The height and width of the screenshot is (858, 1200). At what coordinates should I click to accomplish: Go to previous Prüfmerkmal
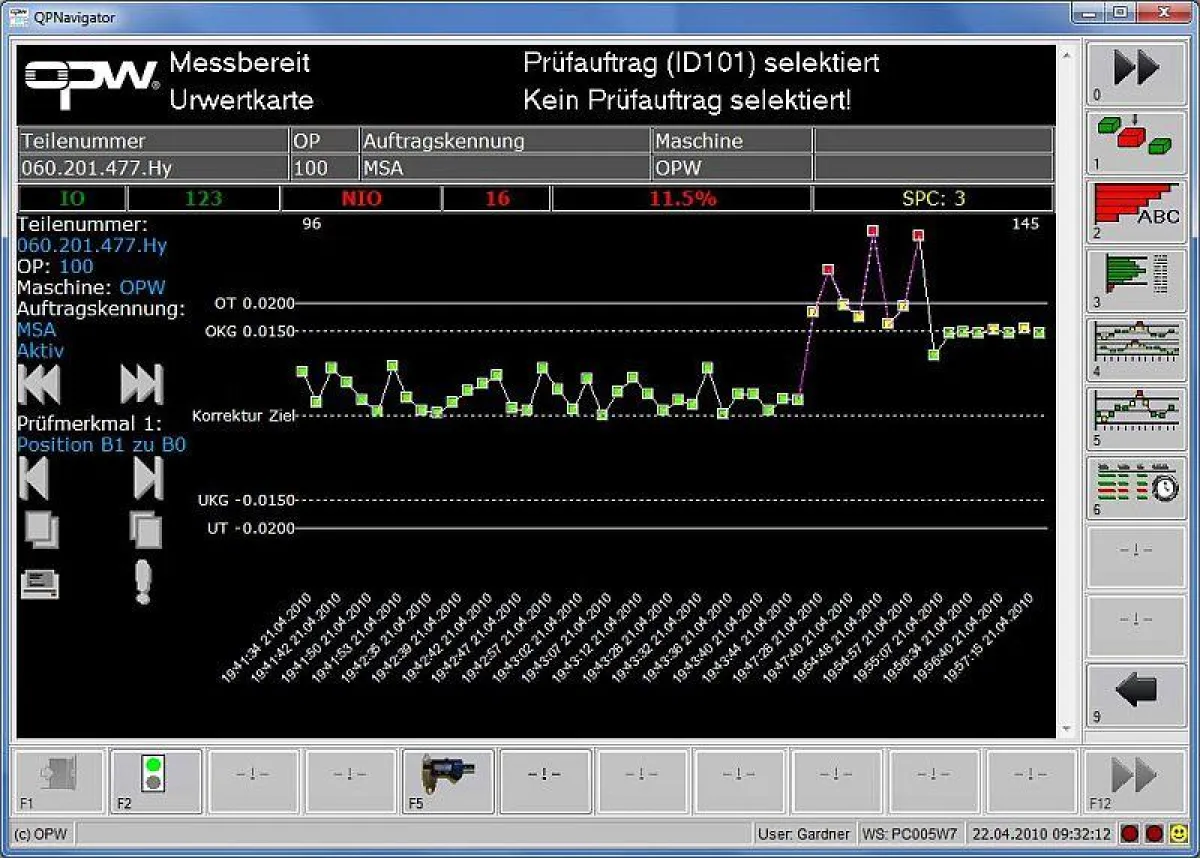[x=34, y=478]
